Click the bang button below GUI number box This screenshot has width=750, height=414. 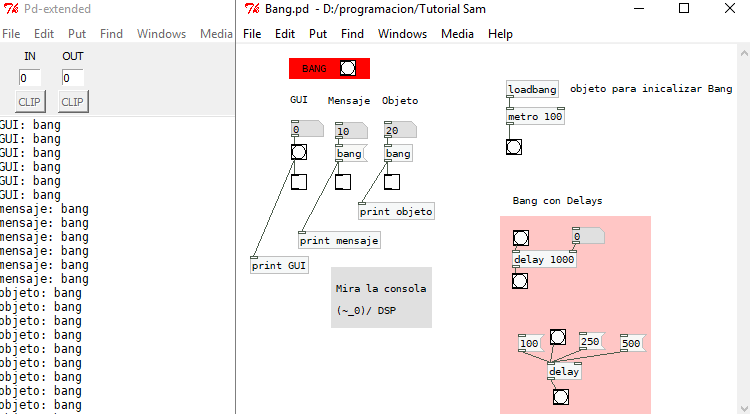[299, 153]
